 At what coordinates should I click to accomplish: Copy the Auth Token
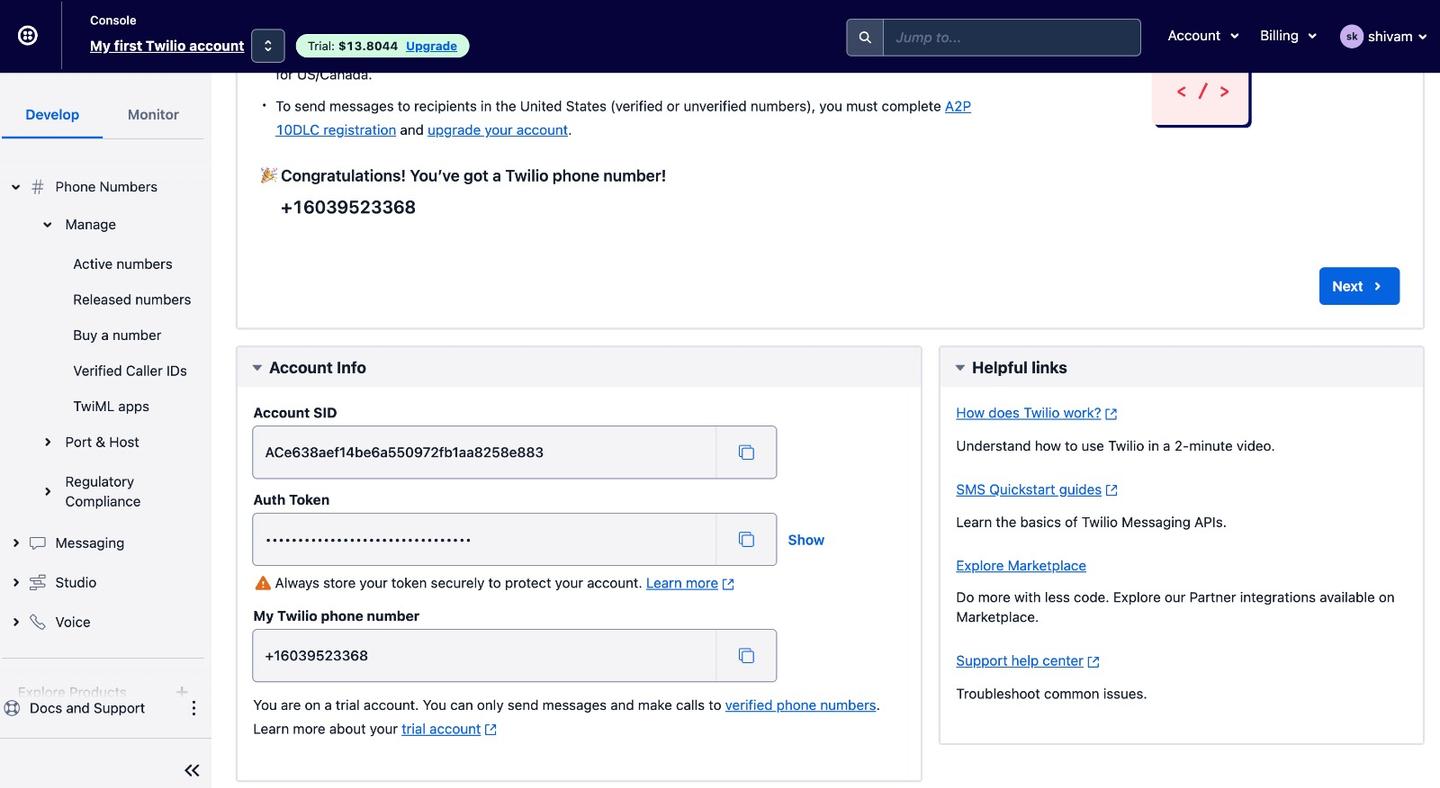(746, 540)
